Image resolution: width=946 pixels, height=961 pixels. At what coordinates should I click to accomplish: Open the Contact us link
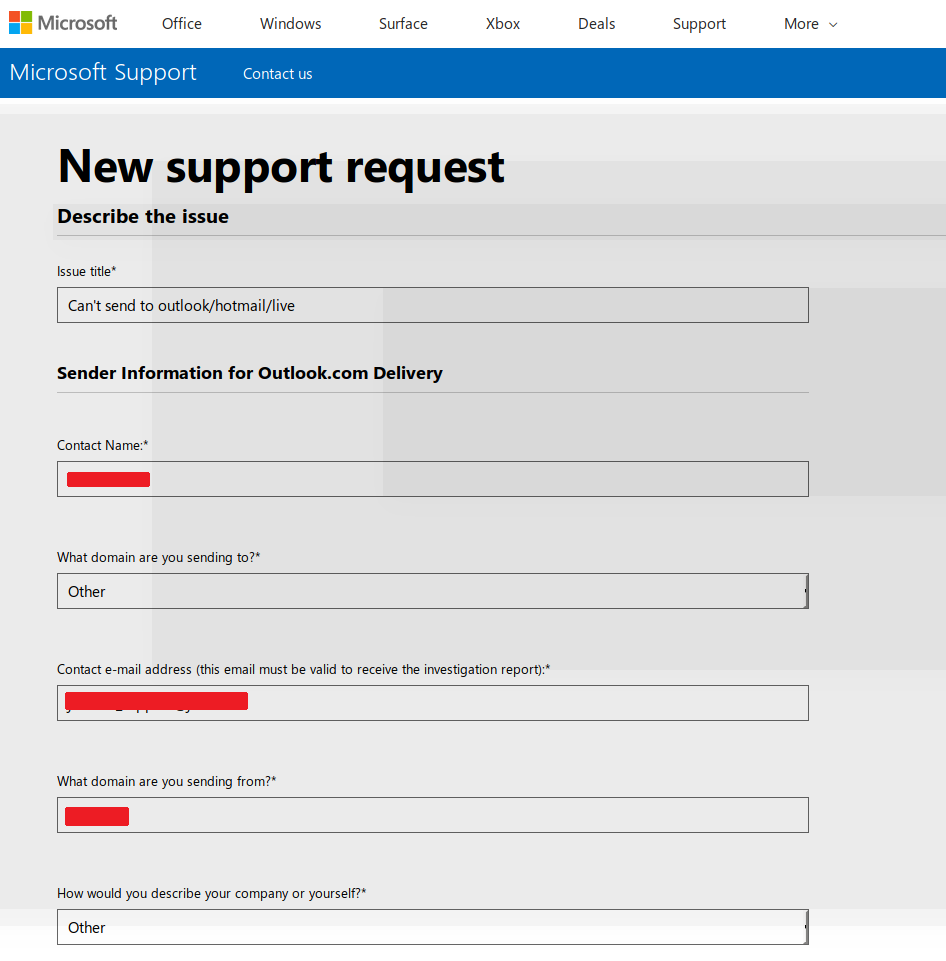[x=278, y=74]
